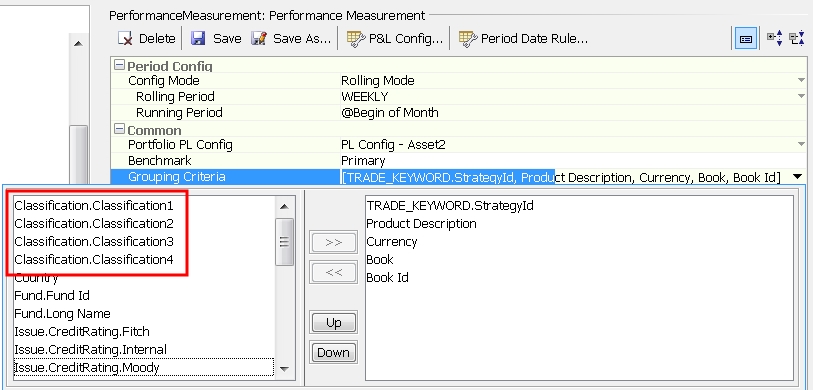Image resolution: width=813 pixels, height=390 pixels.
Task: Click the Save floppy disk icon
Action: pyautogui.click(x=198, y=38)
